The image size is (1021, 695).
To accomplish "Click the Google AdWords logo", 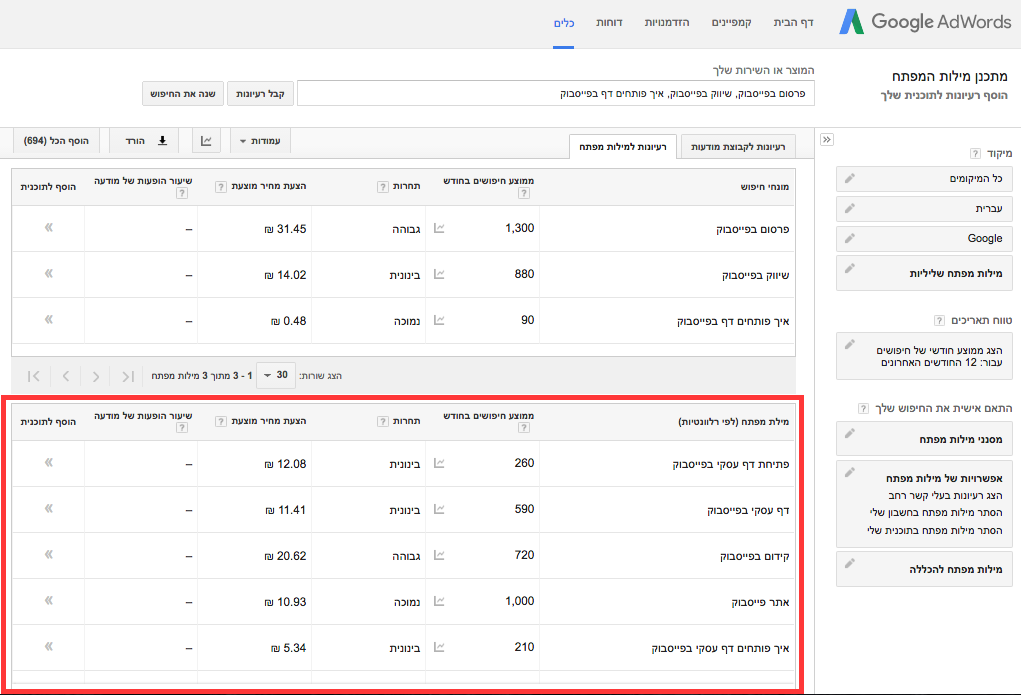I will click(925, 21).
